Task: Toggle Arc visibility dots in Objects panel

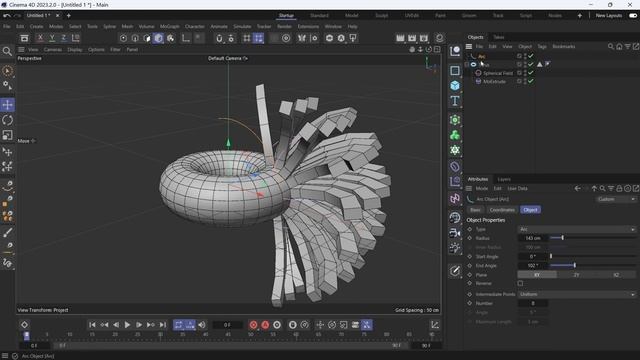Action: 525,56
